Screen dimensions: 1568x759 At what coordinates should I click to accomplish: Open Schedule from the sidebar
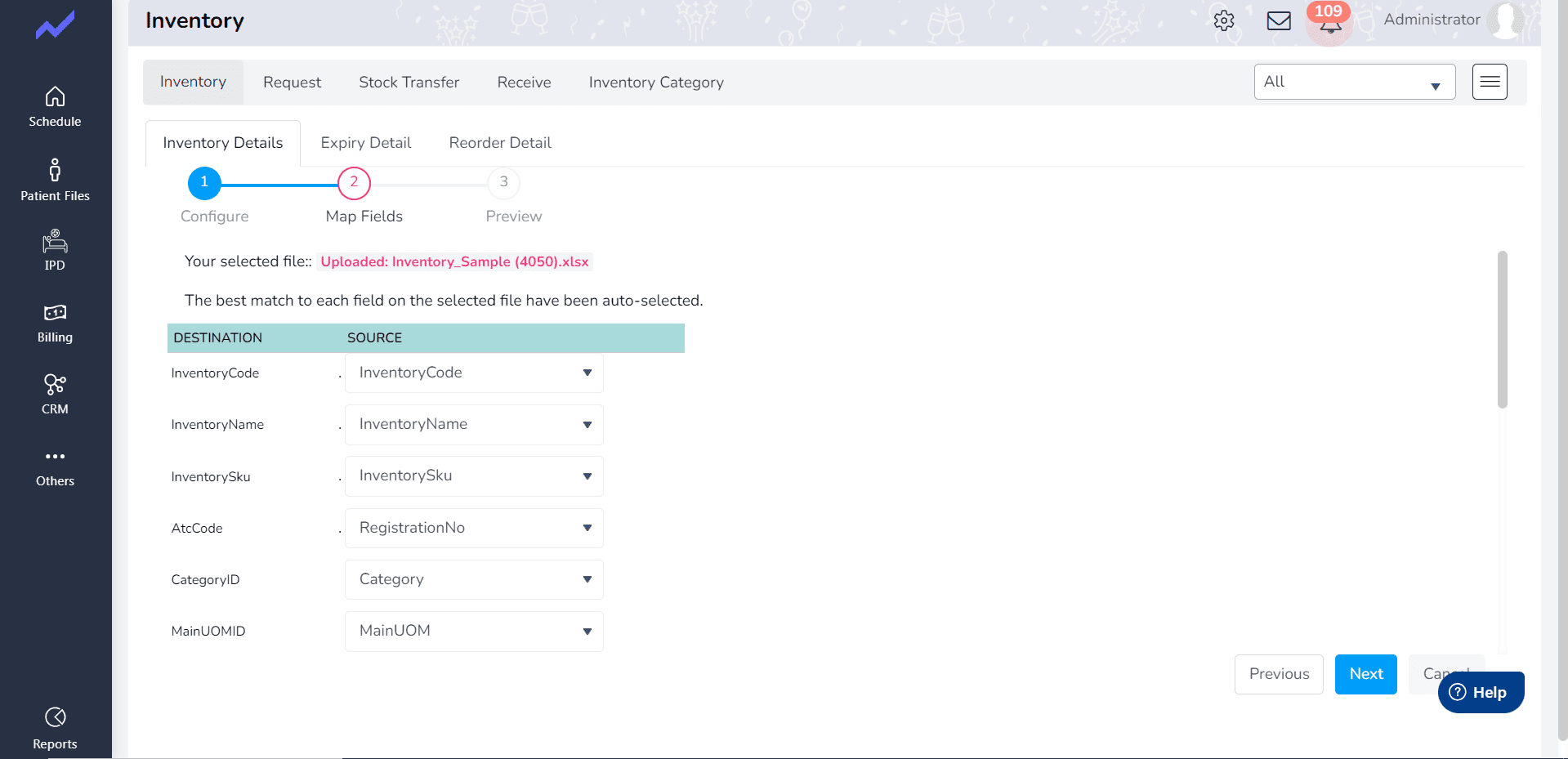[x=55, y=106]
